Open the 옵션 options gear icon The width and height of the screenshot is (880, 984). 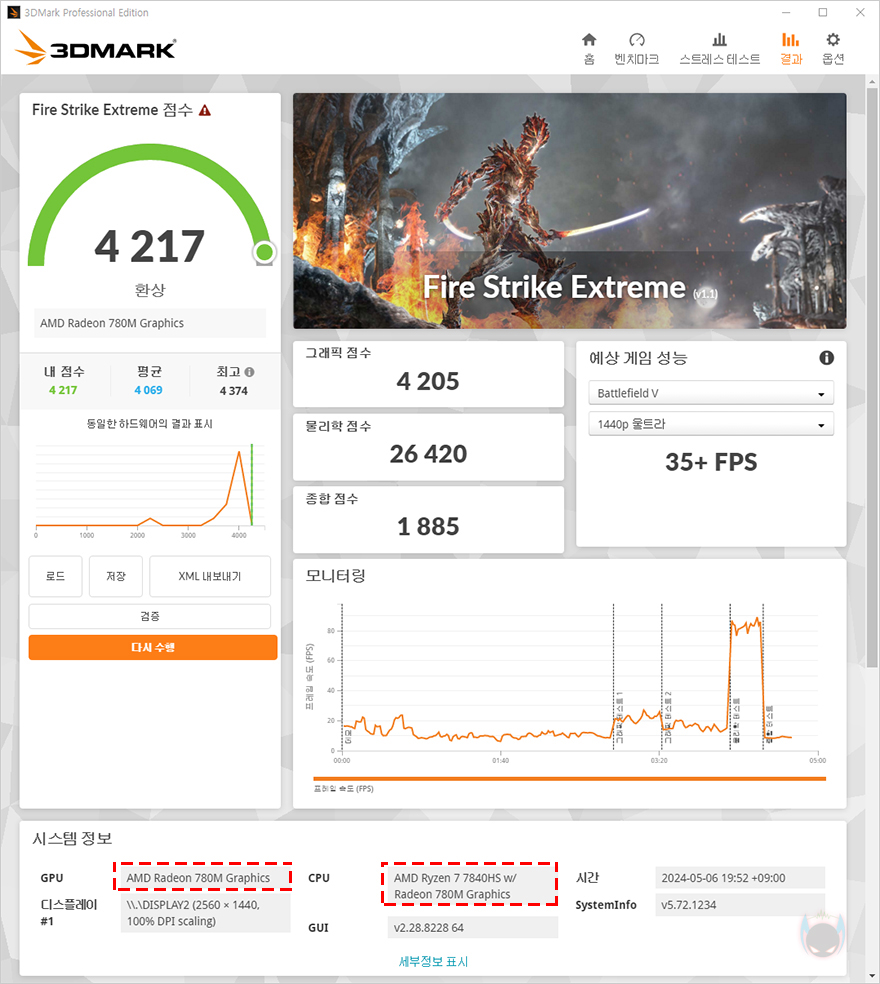coord(833,40)
